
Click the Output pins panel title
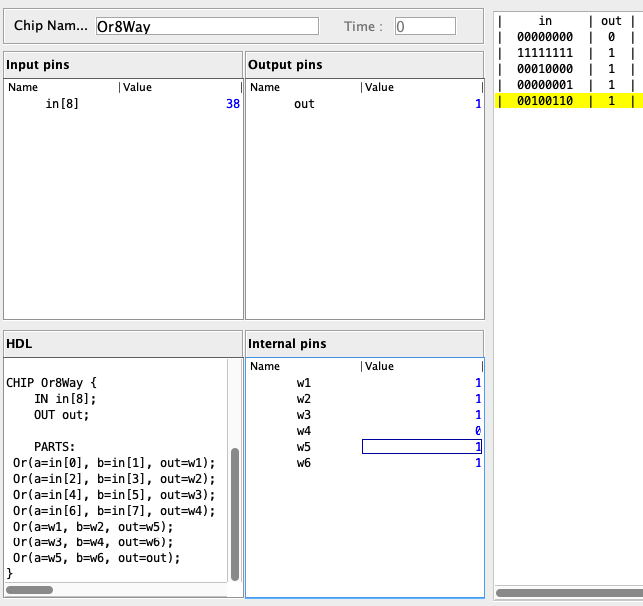tap(285, 65)
